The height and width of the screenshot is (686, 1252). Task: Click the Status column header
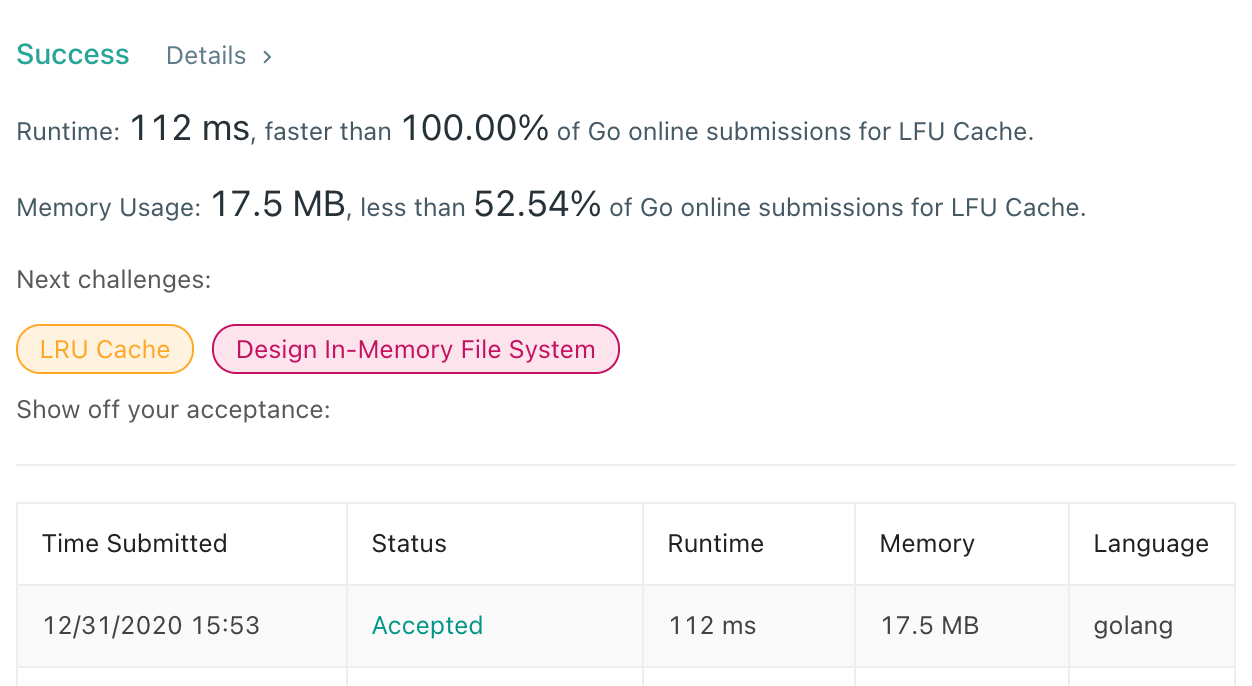coord(409,544)
